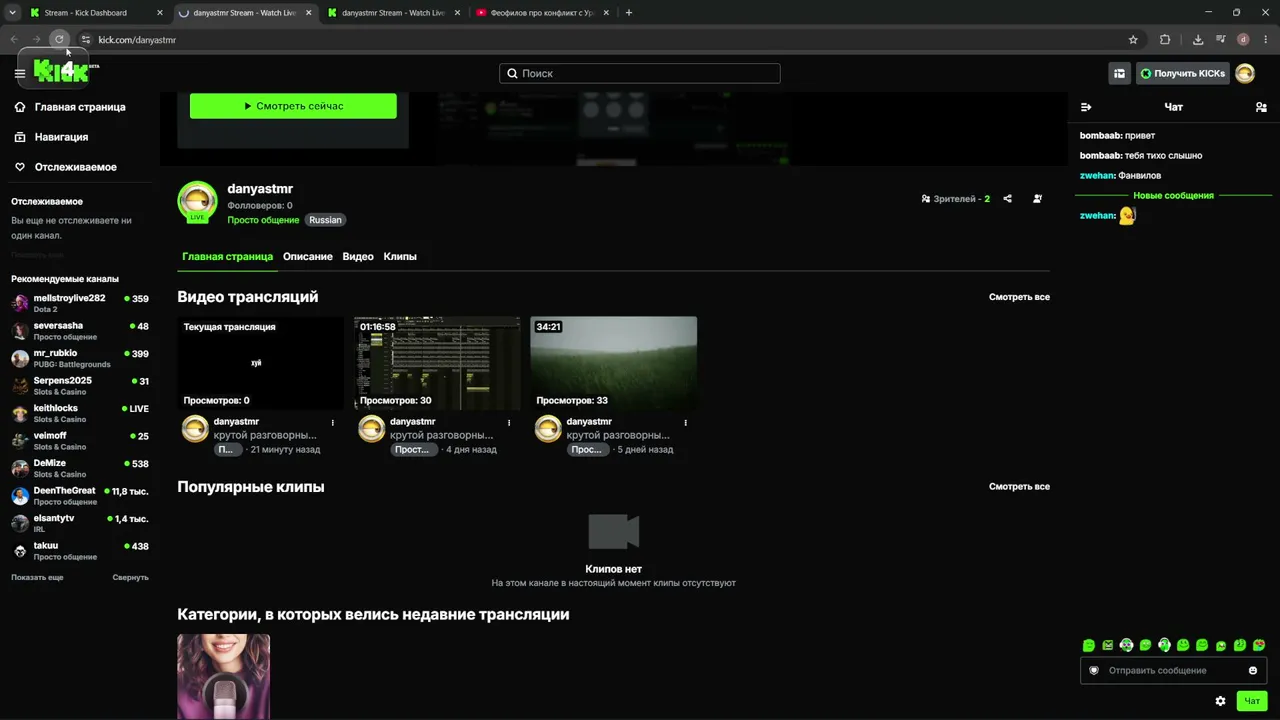Screen dimensions: 1280x720
Task: Click the Смотреть сейчас button
Action: [x=293, y=106]
